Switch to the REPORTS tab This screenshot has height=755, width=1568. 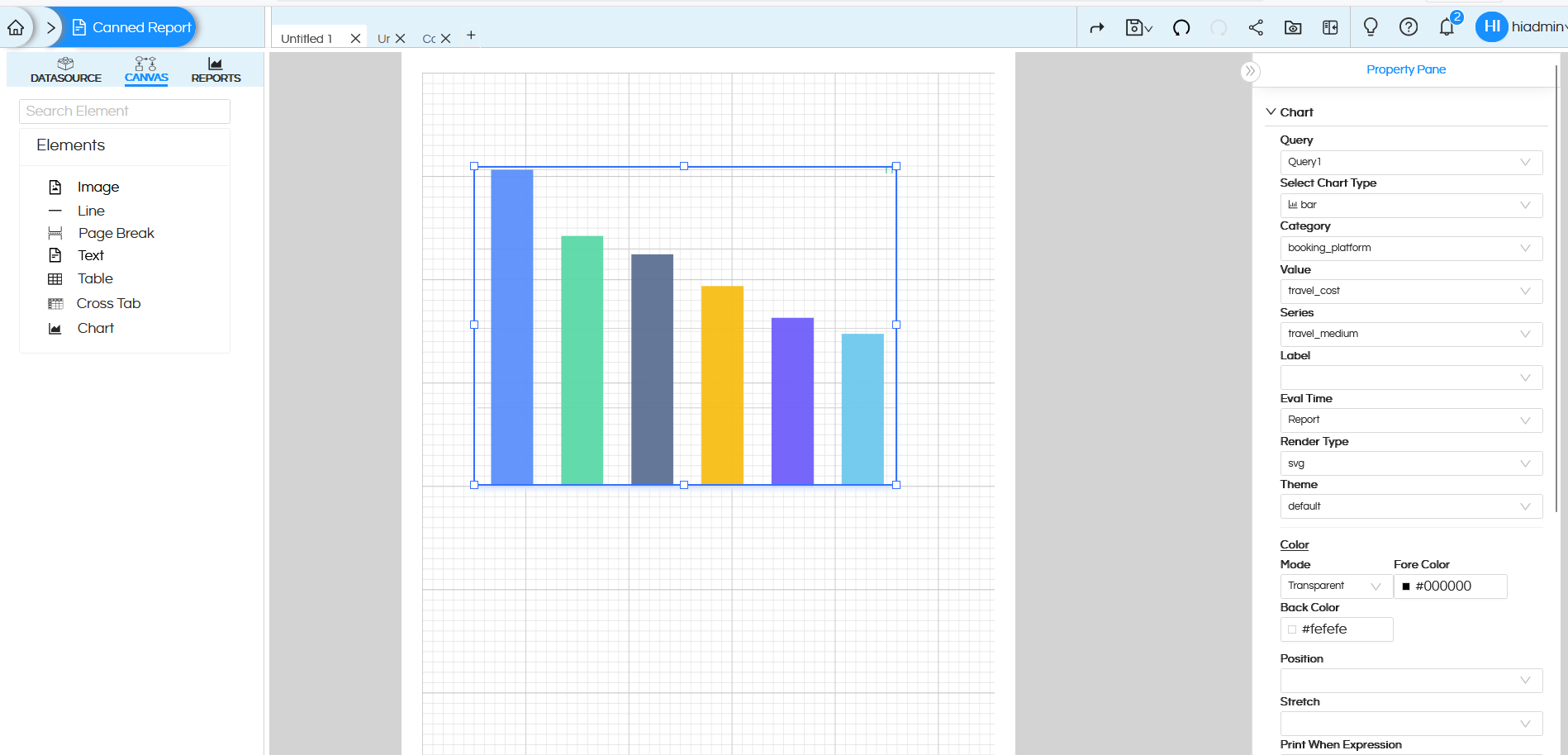(216, 69)
